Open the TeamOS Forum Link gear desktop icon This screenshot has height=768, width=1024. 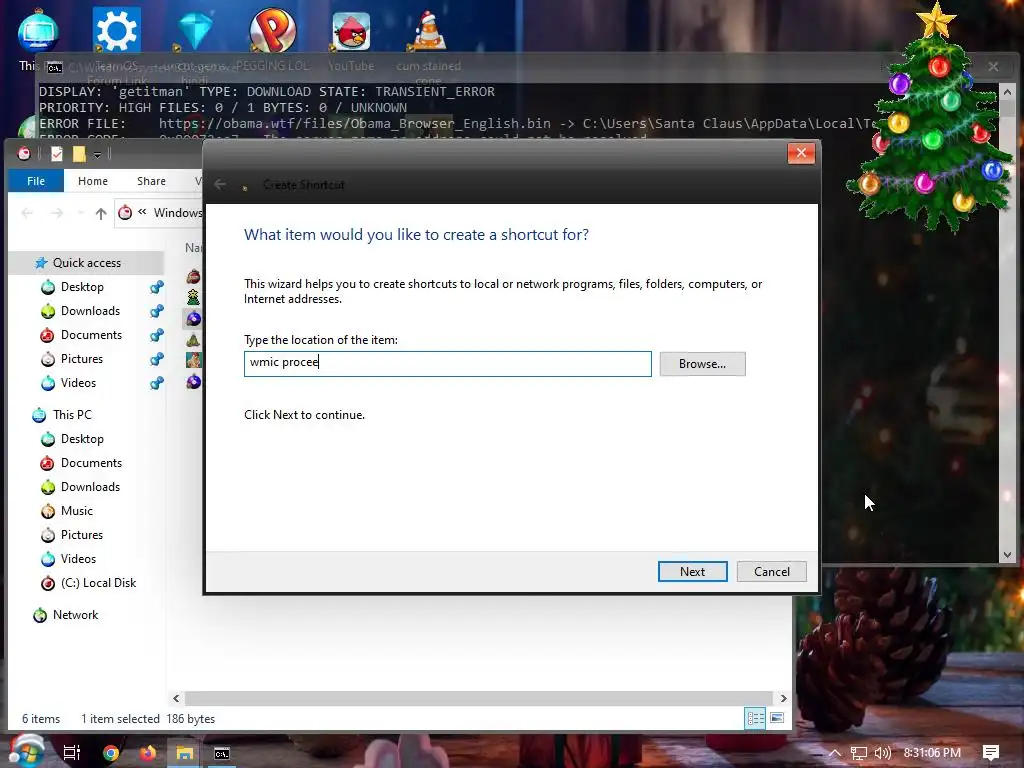[x=116, y=29]
